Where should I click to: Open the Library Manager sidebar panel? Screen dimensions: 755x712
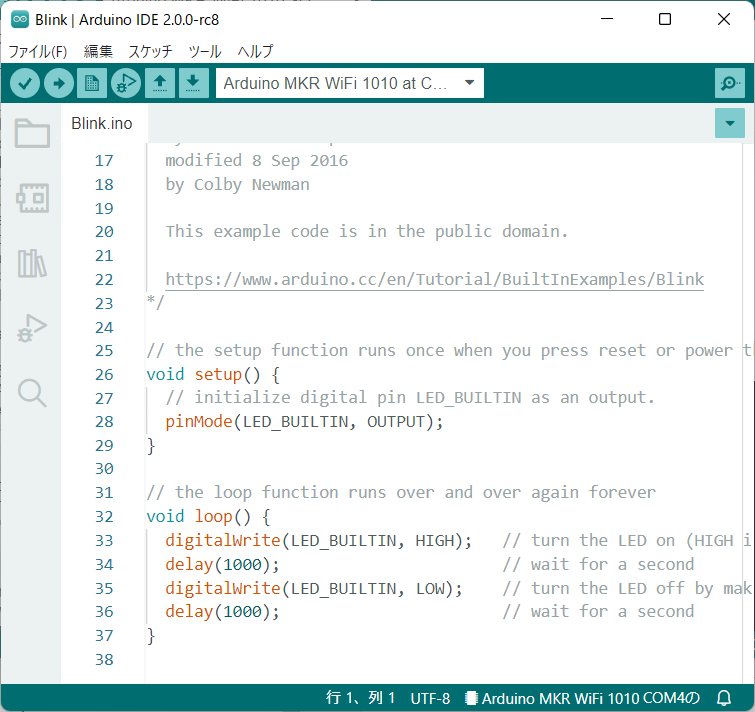[x=32, y=263]
